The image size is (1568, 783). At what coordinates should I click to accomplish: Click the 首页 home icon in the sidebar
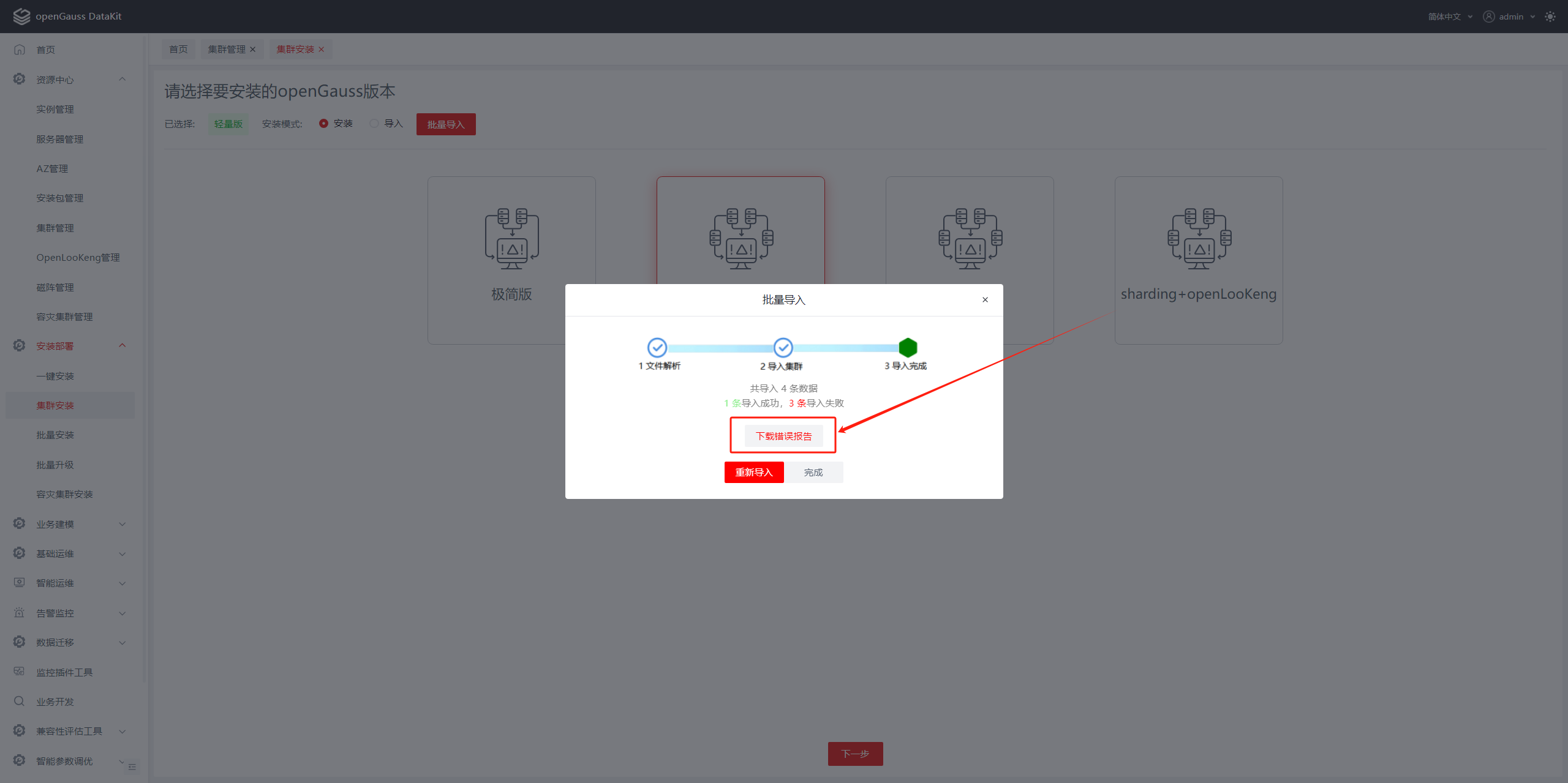(20, 50)
